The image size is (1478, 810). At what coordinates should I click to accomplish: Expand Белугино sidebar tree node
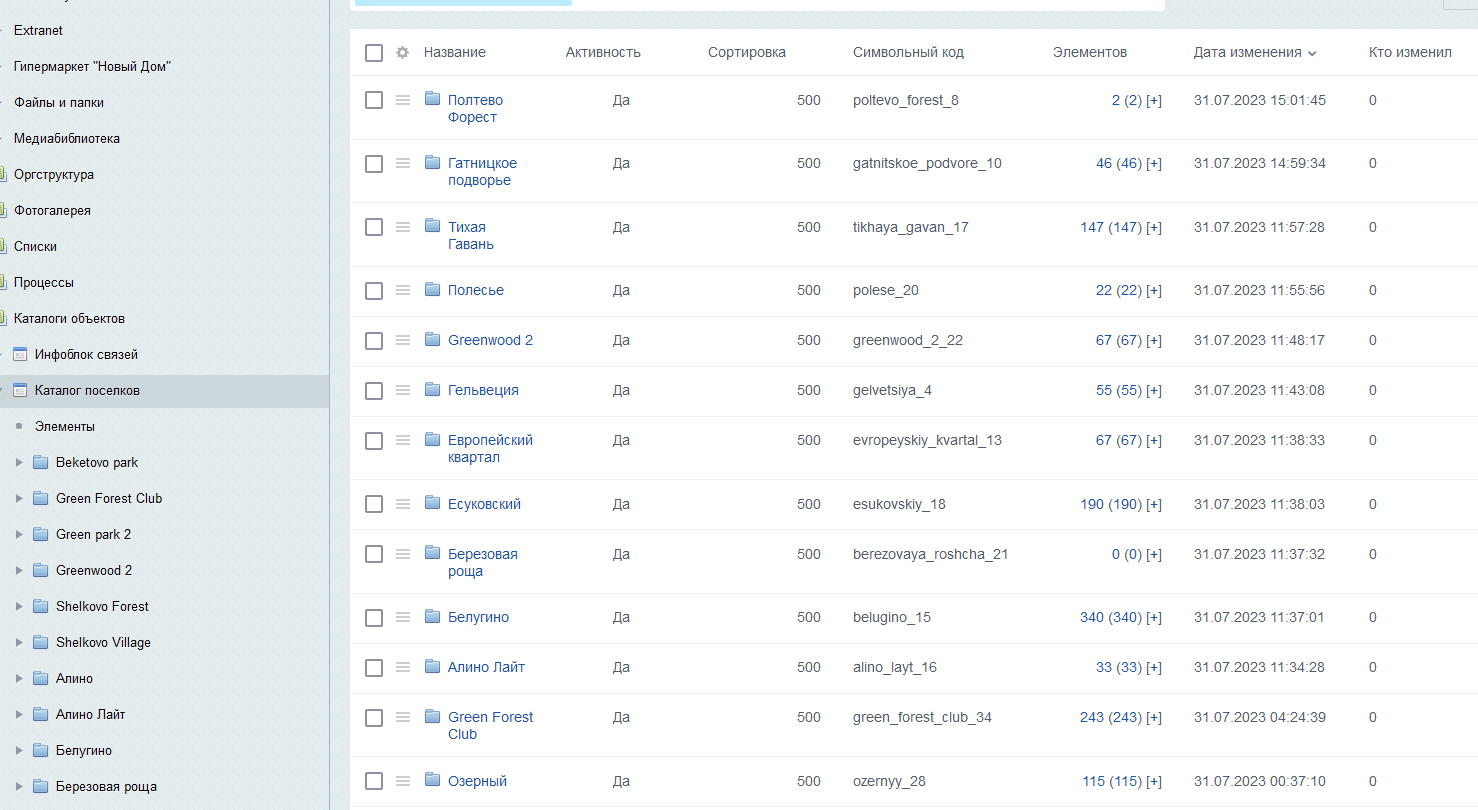(x=19, y=750)
